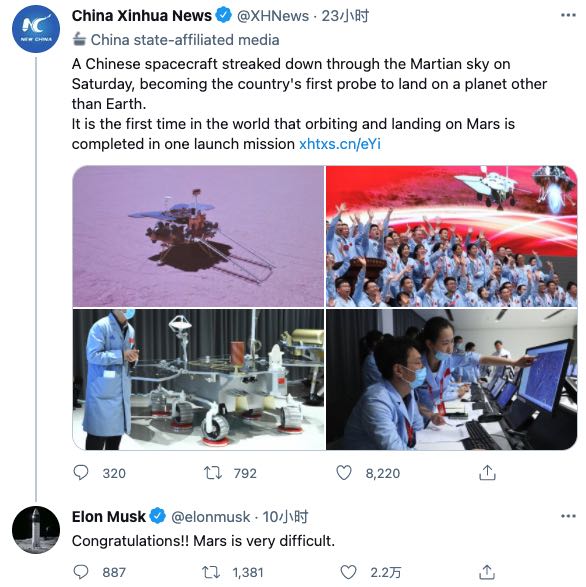Open China Xinhua News profile avatar
Screen dimensions: 586x587
[x=36, y=29]
